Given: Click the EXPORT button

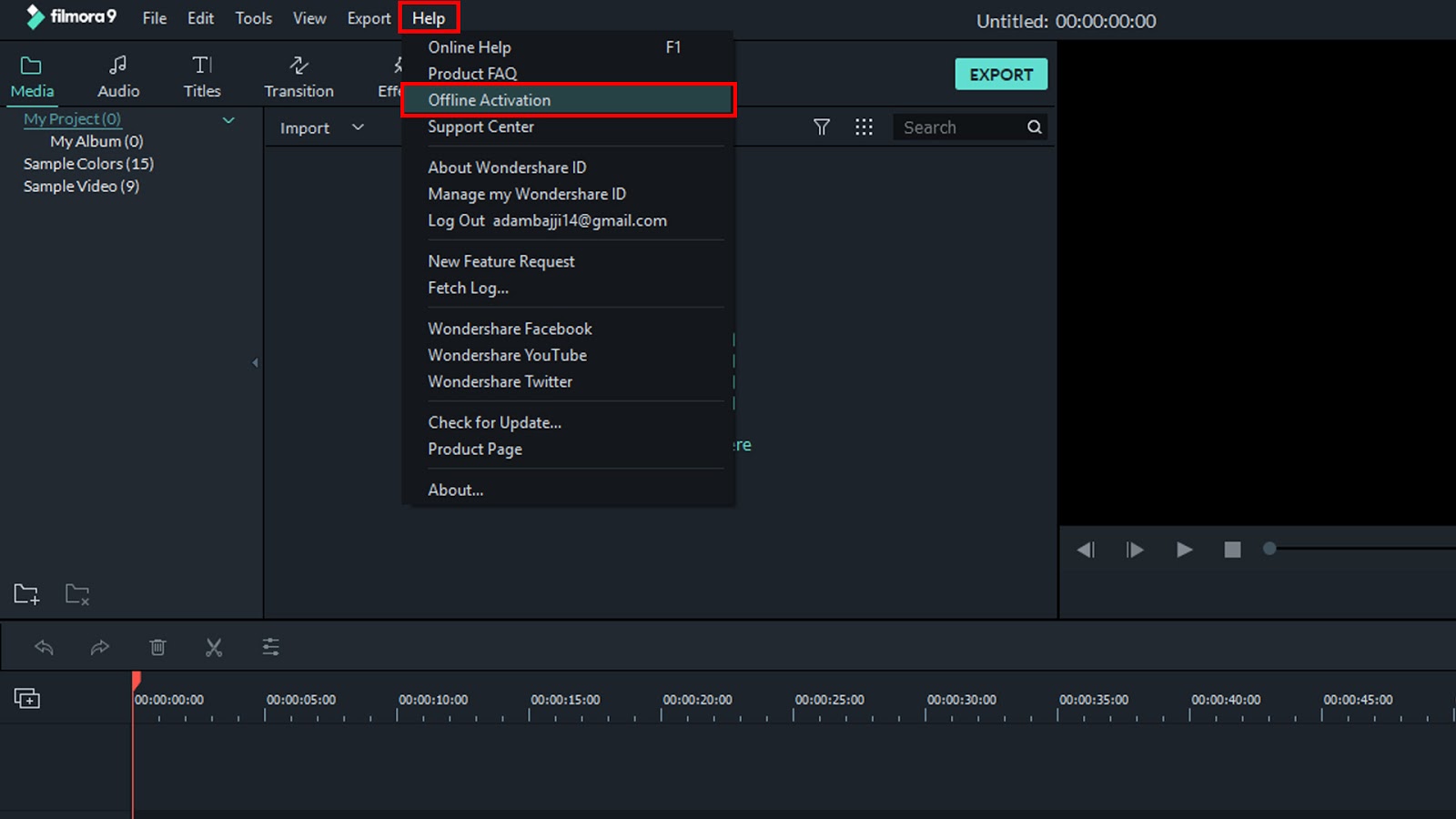Looking at the screenshot, I should (1001, 75).
